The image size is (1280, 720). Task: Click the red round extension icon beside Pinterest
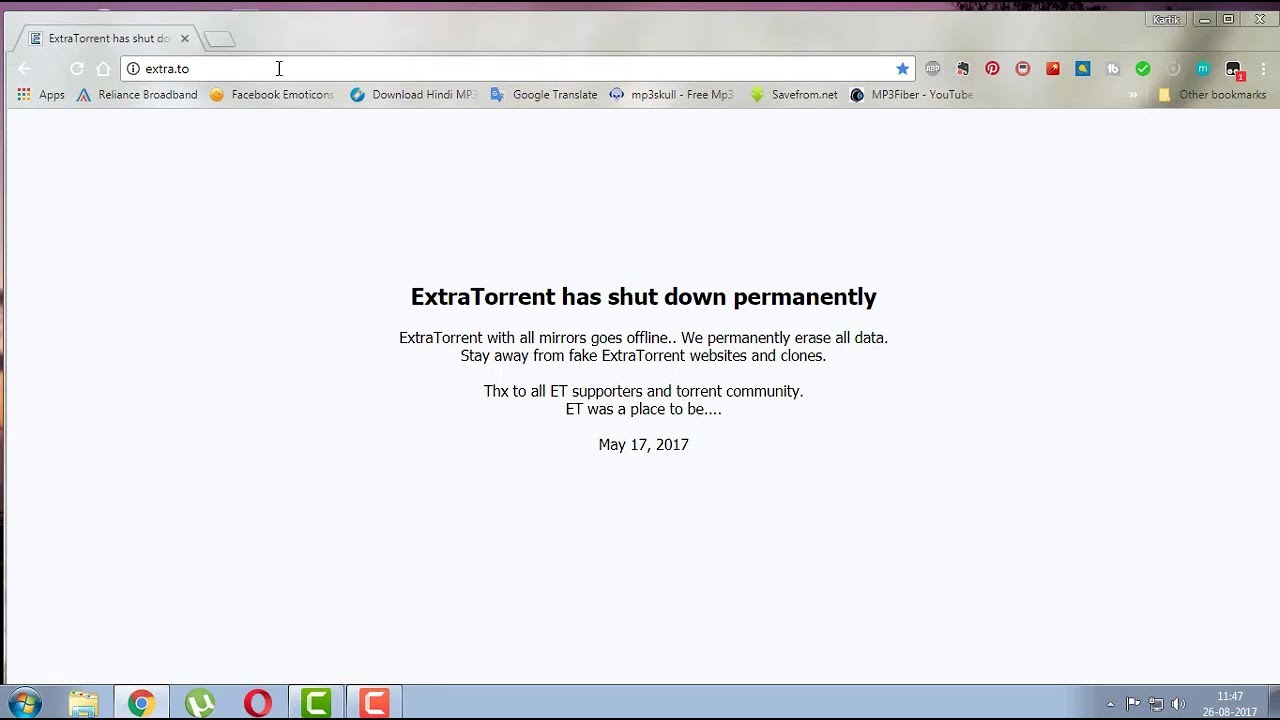(x=1022, y=69)
